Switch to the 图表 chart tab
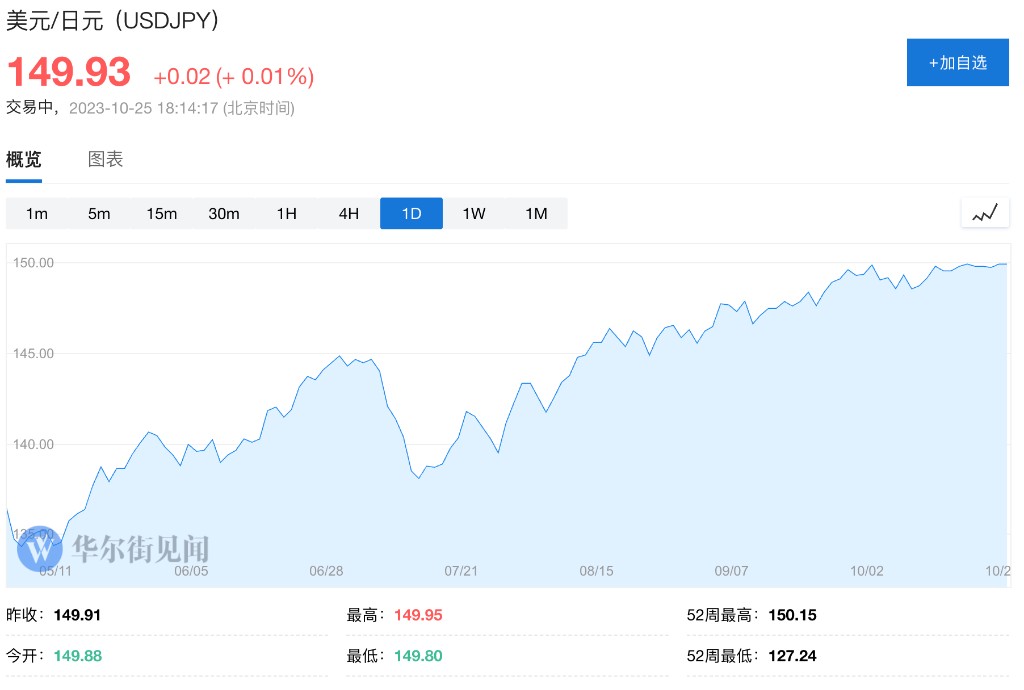 105,159
